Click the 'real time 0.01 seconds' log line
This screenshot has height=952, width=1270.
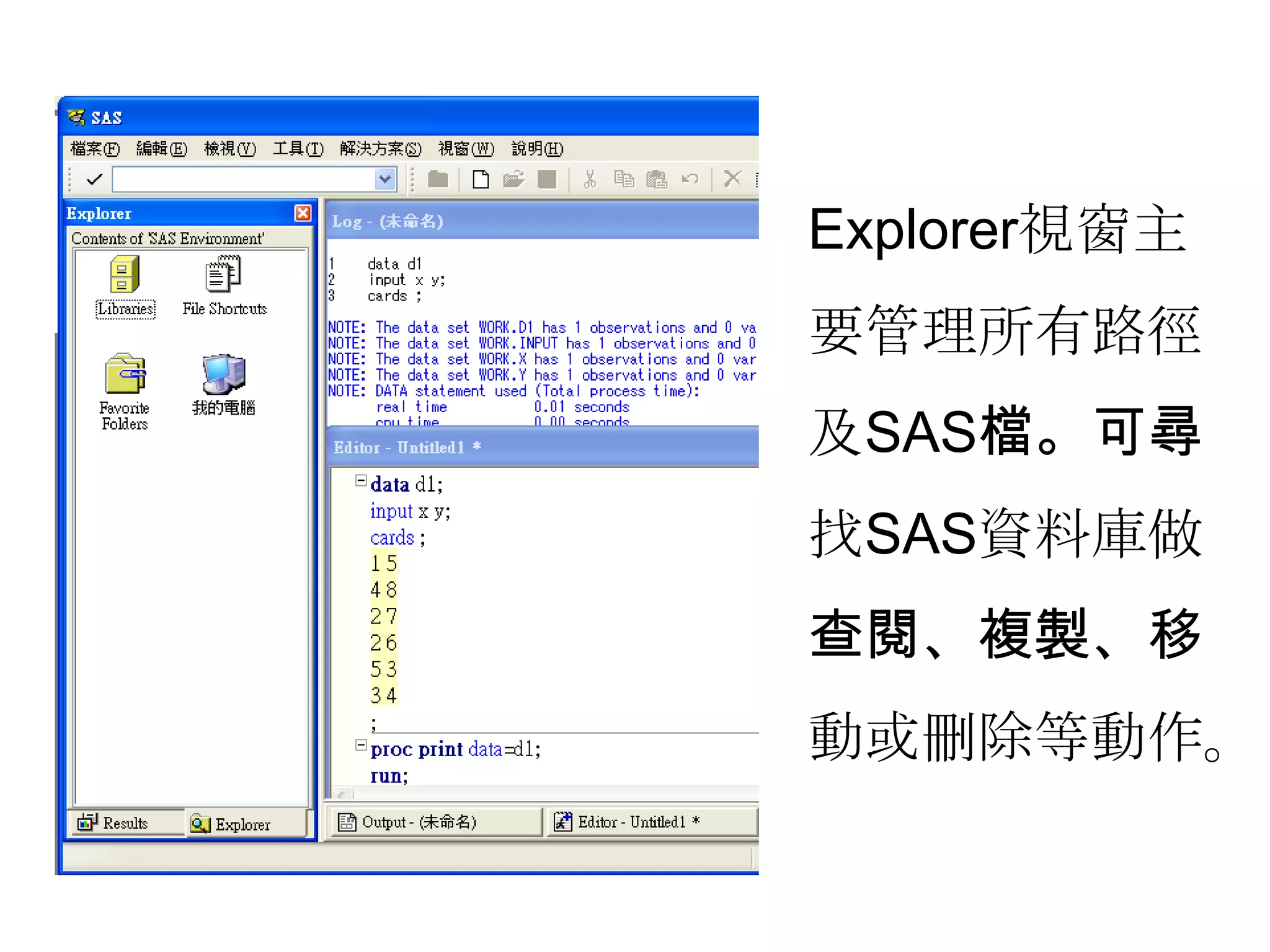click(x=503, y=407)
